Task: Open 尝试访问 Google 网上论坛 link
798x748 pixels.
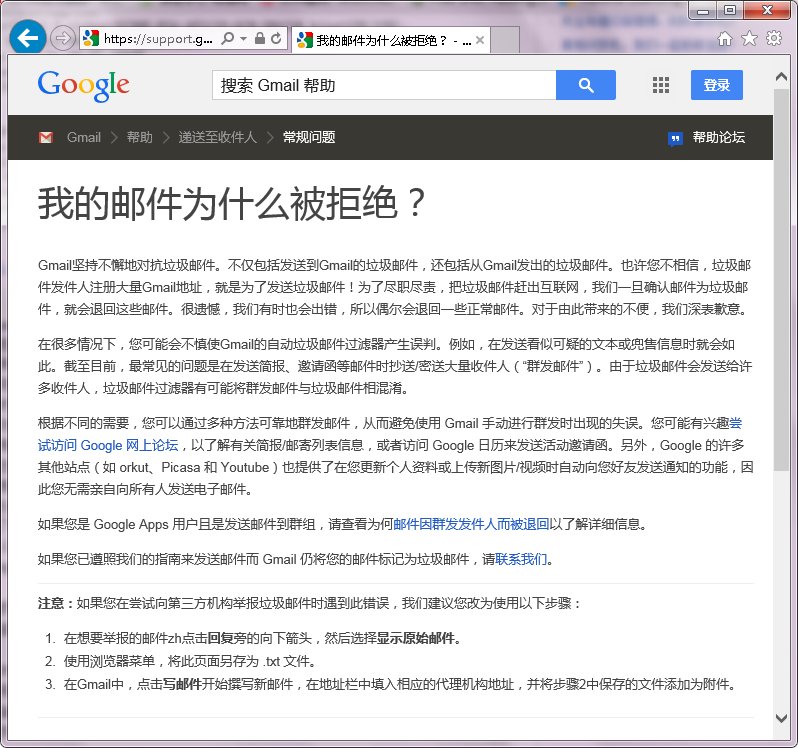Action: click(108, 445)
